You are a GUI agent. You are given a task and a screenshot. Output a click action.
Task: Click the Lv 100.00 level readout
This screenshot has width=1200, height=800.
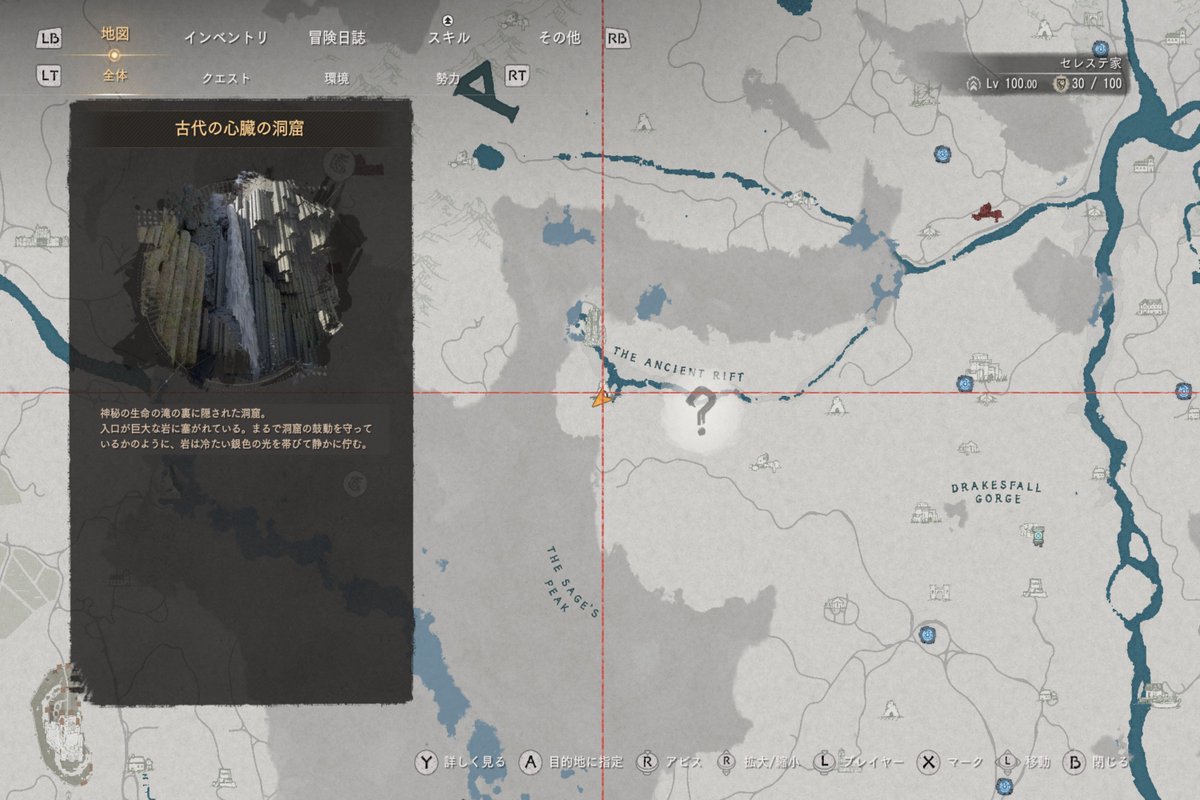click(x=1012, y=84)
